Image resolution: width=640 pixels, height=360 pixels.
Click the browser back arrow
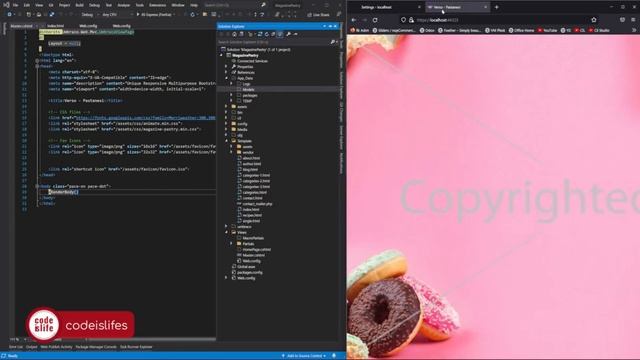pos(354,20)
